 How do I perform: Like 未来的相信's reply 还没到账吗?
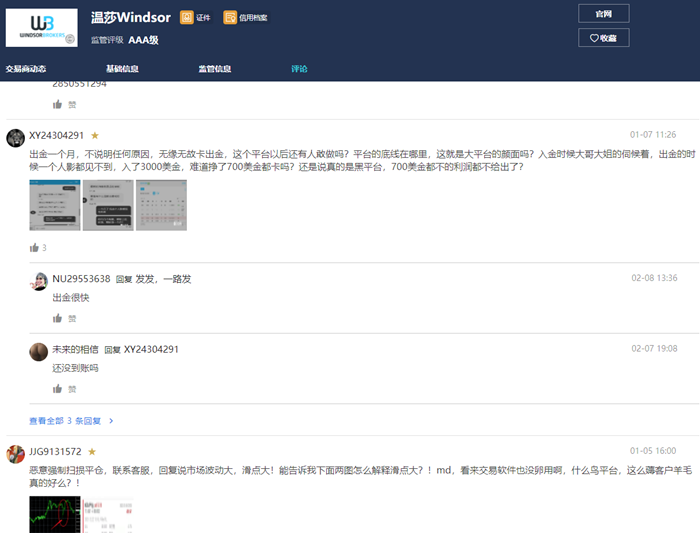coord(57,388)
